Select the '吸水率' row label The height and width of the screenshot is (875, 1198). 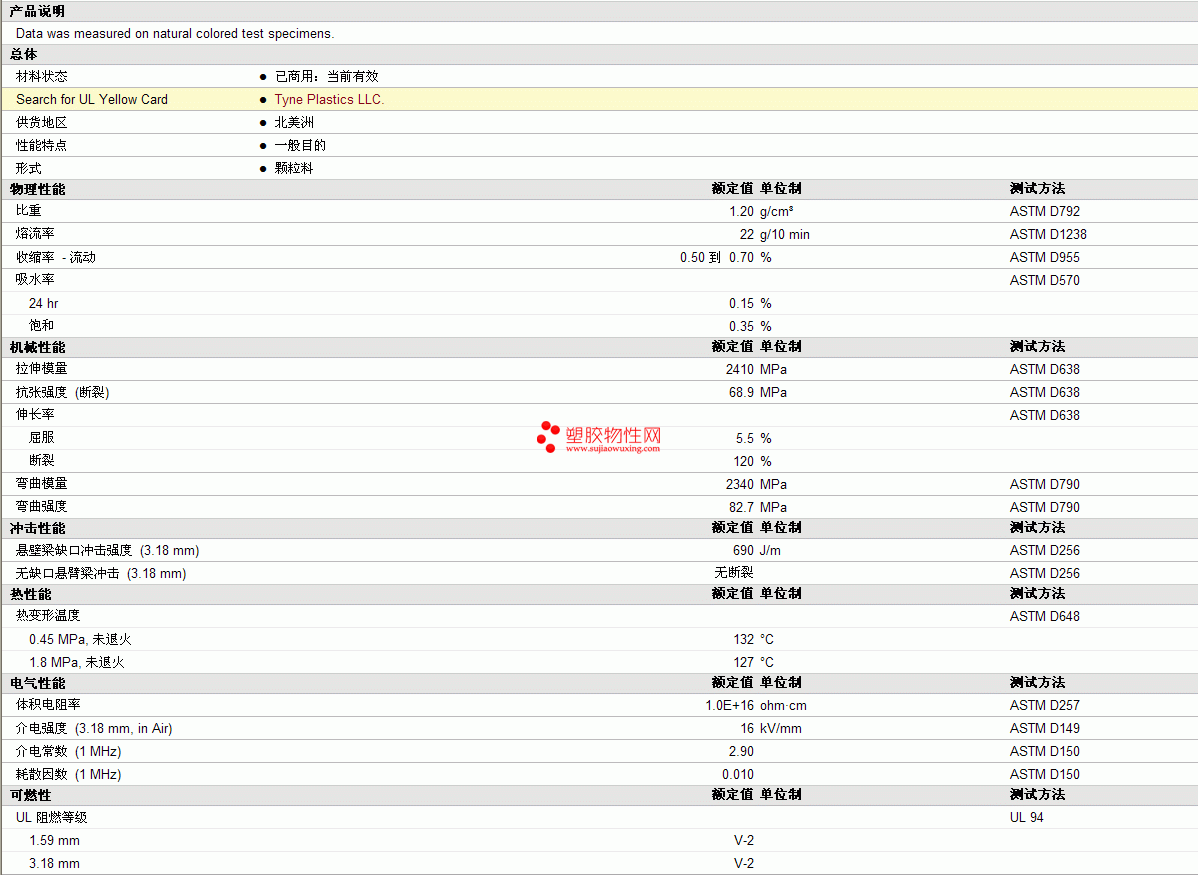[x=35, y=279]
